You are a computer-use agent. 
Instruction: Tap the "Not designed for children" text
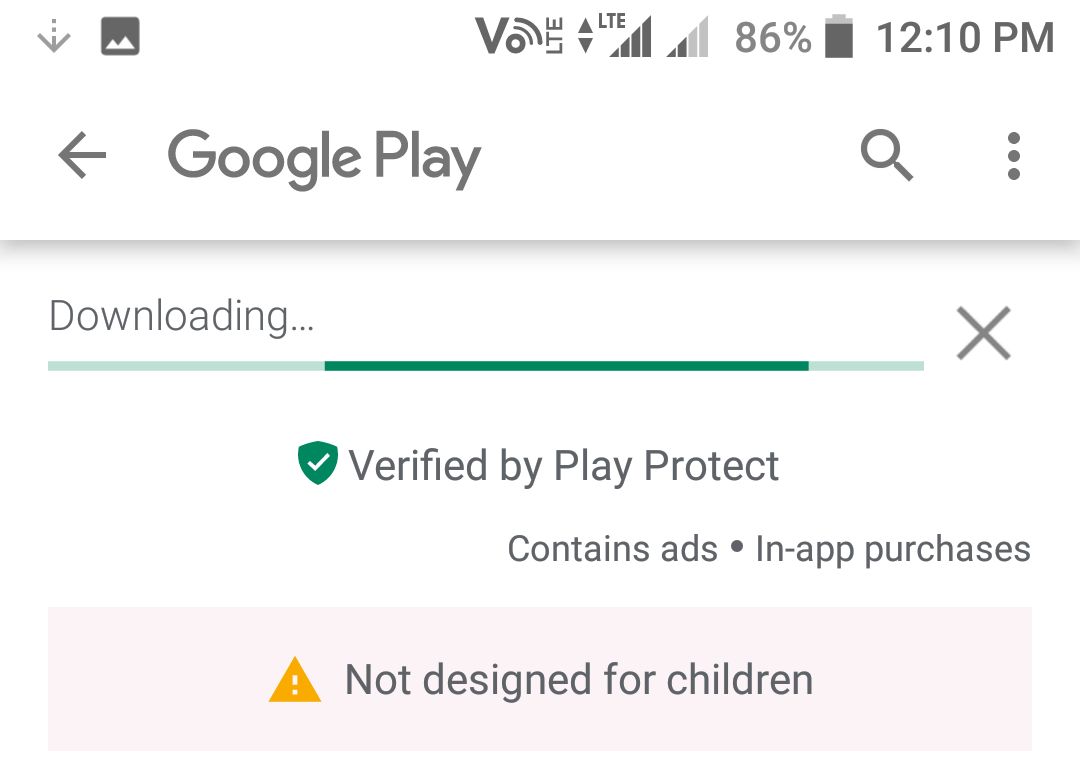(x=578, y=680)
